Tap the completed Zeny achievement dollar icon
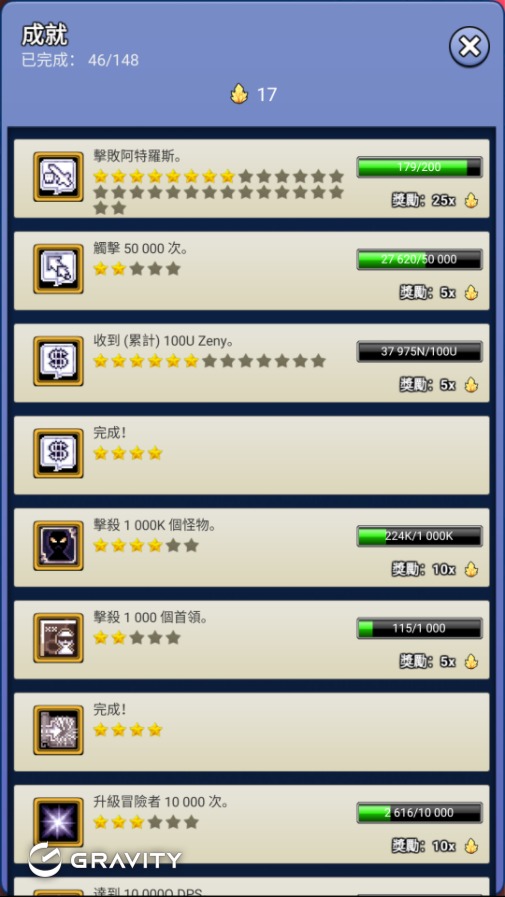The image size is (505, 897). coord(58,453)
